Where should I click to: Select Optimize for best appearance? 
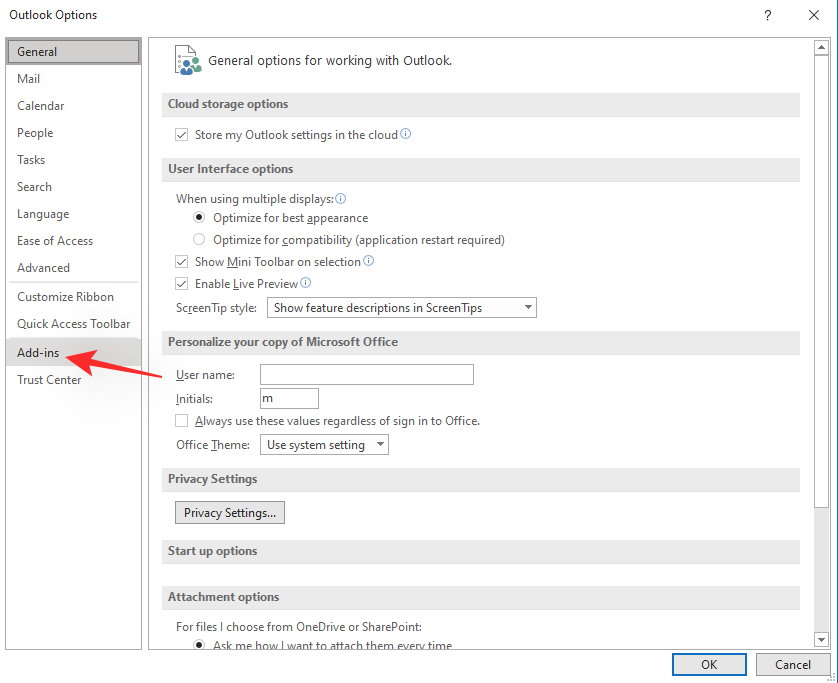pos(199,218)
